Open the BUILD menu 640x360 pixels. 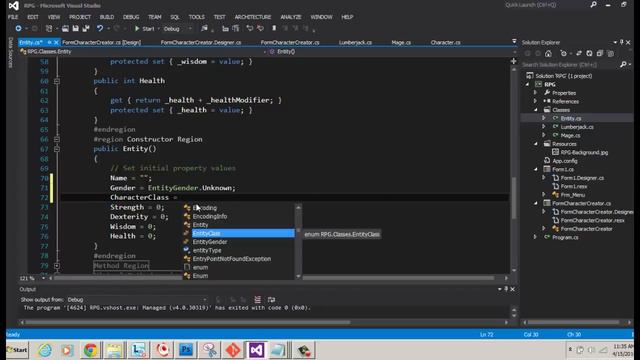click(107, 17)
